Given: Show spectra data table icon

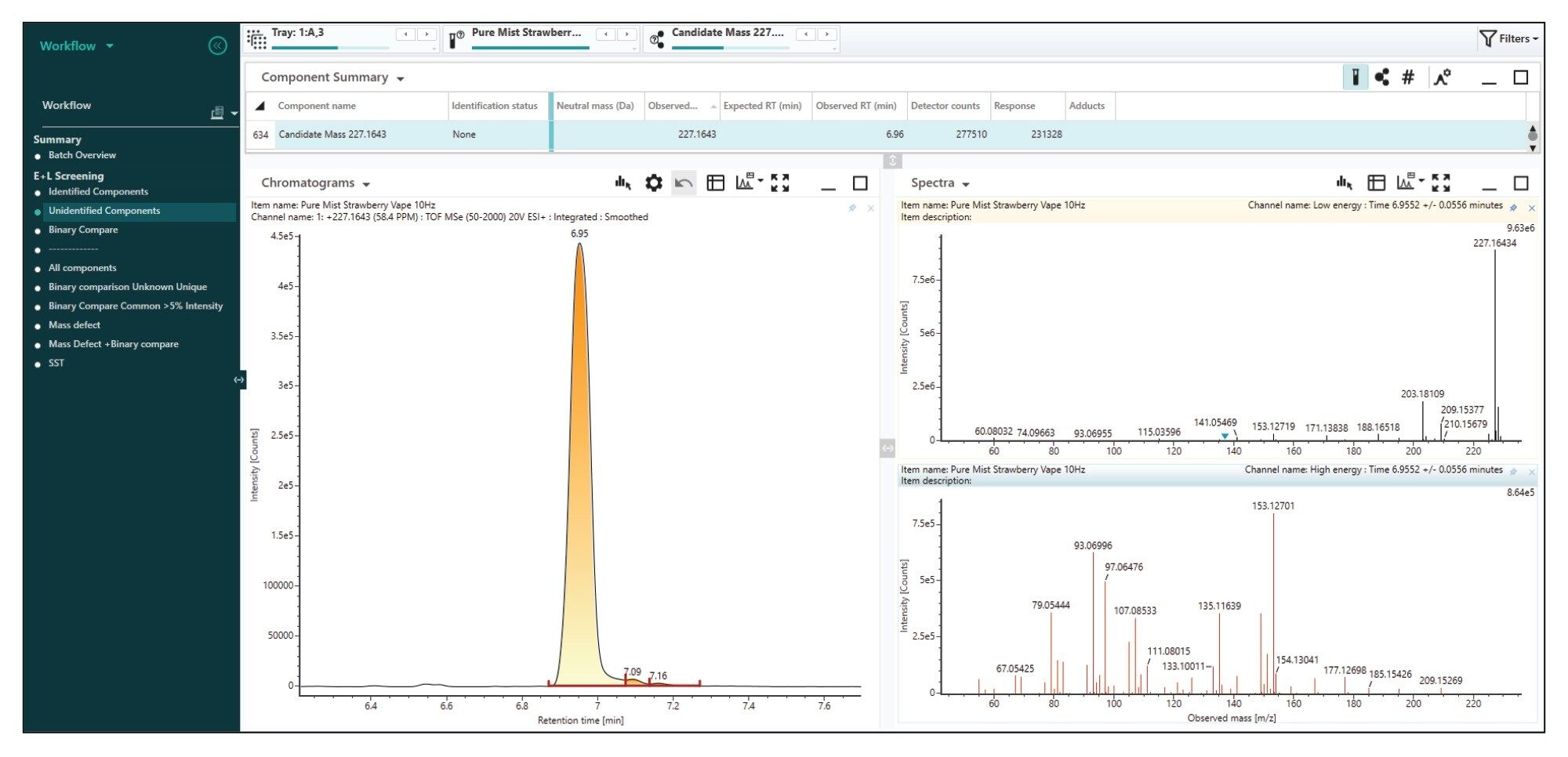Looking at the screenshot, I should pyautogui.click(x=1377, y=183).
